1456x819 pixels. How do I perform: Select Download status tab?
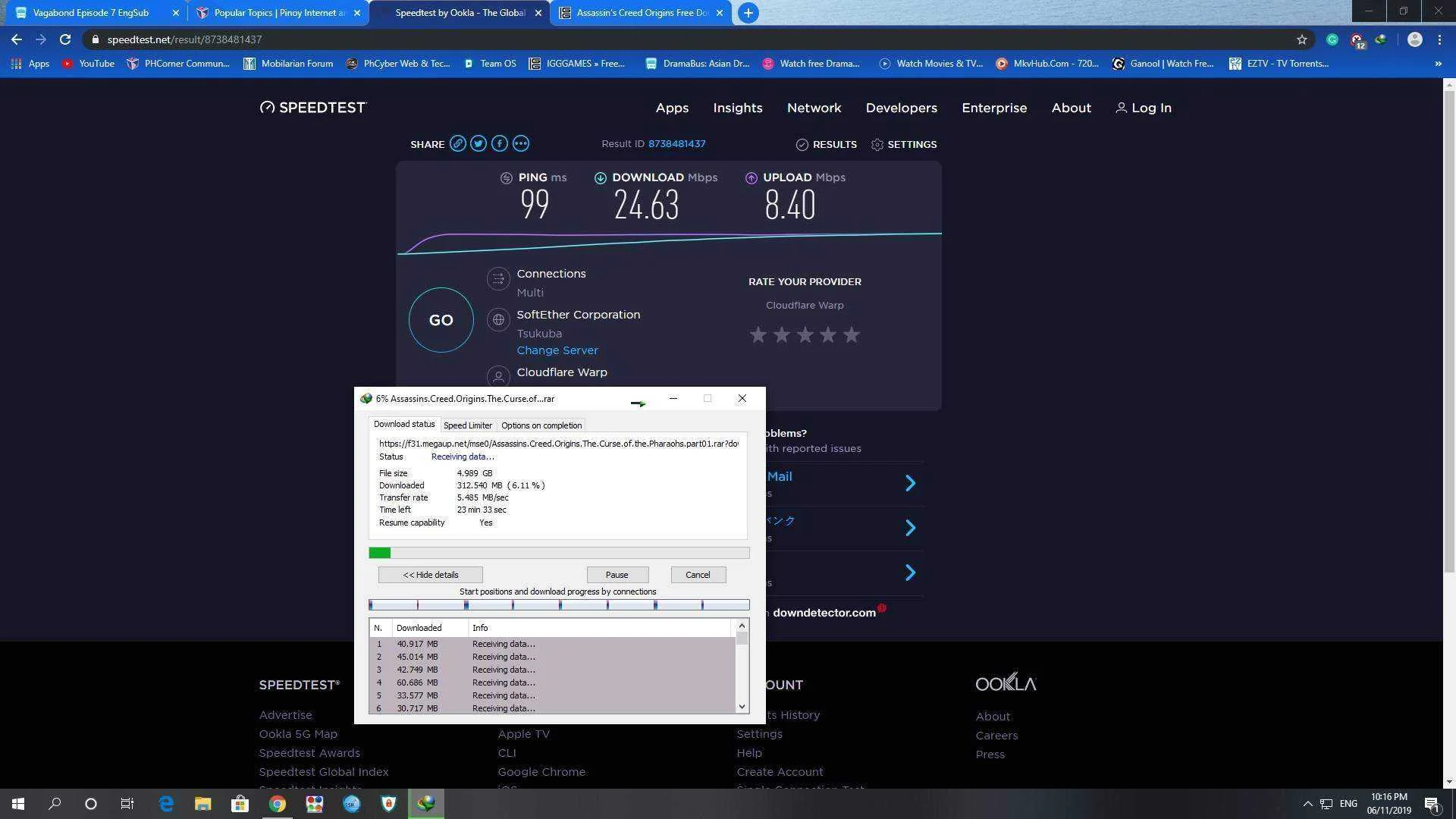click(x=404, y=424)
